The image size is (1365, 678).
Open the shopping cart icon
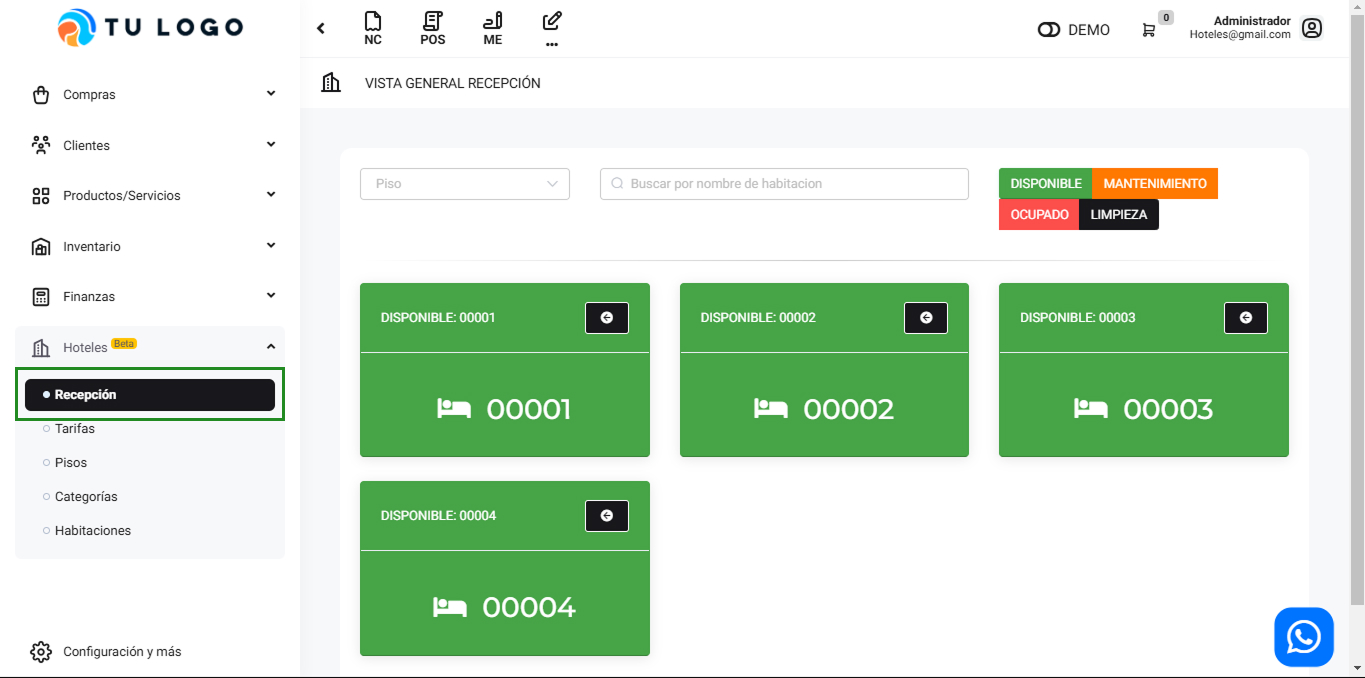(x=1149, y=30)
